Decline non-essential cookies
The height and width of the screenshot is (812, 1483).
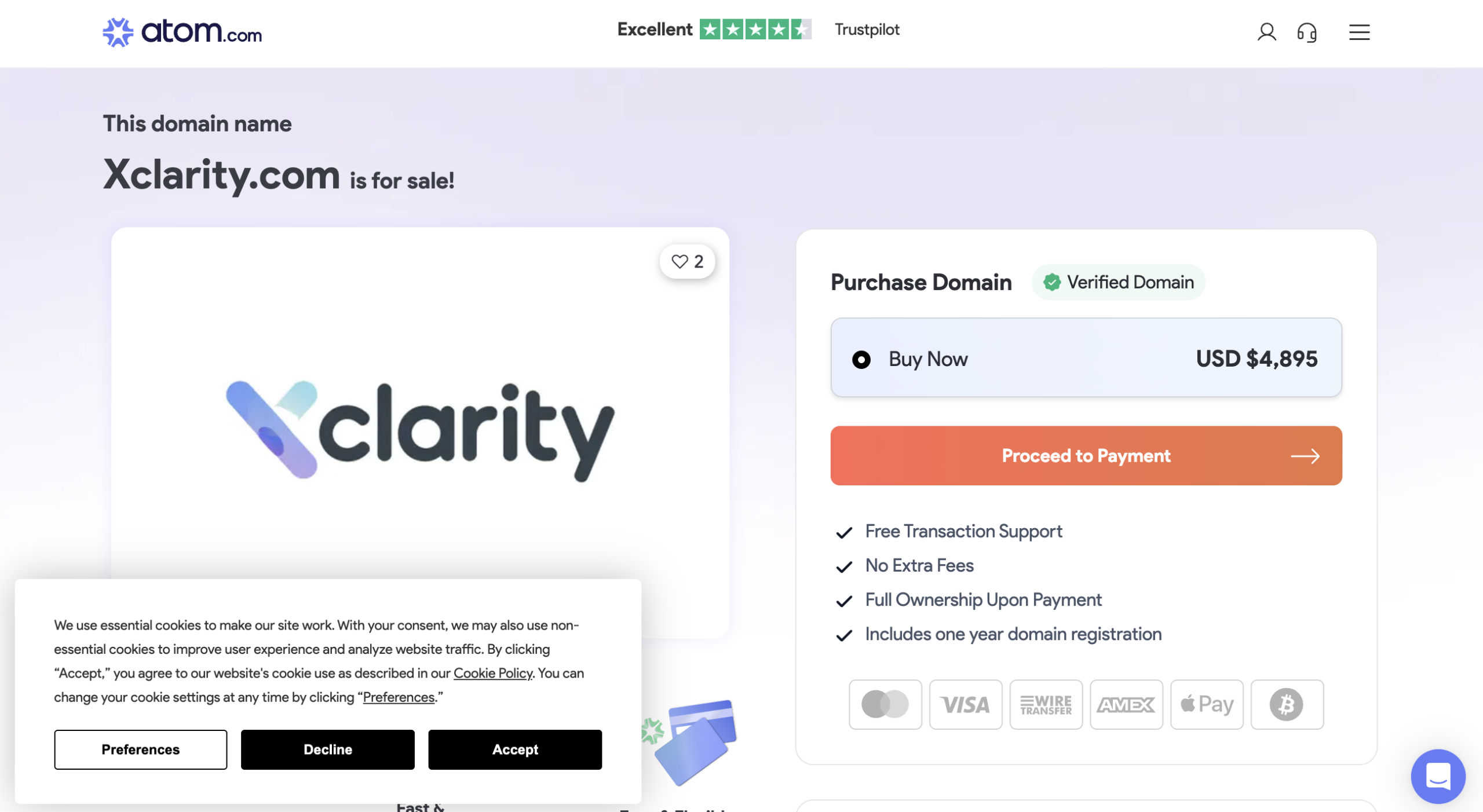click(x=327, y=749)
